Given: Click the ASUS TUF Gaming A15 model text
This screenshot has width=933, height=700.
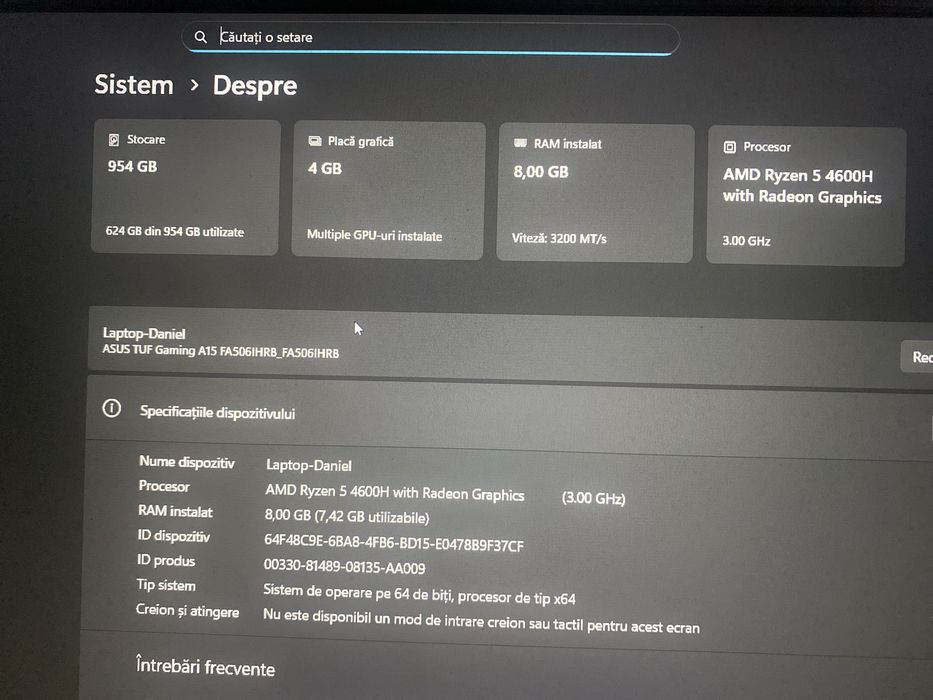Looking at the screenshot, I should point(221,351).
